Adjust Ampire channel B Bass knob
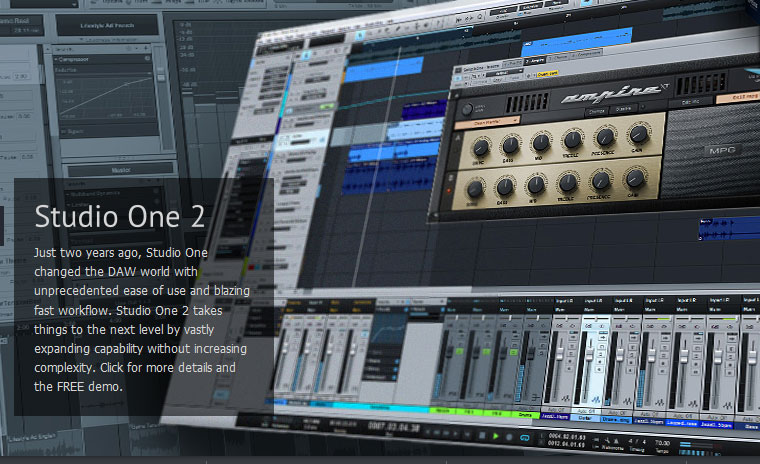 coord(505,186)
